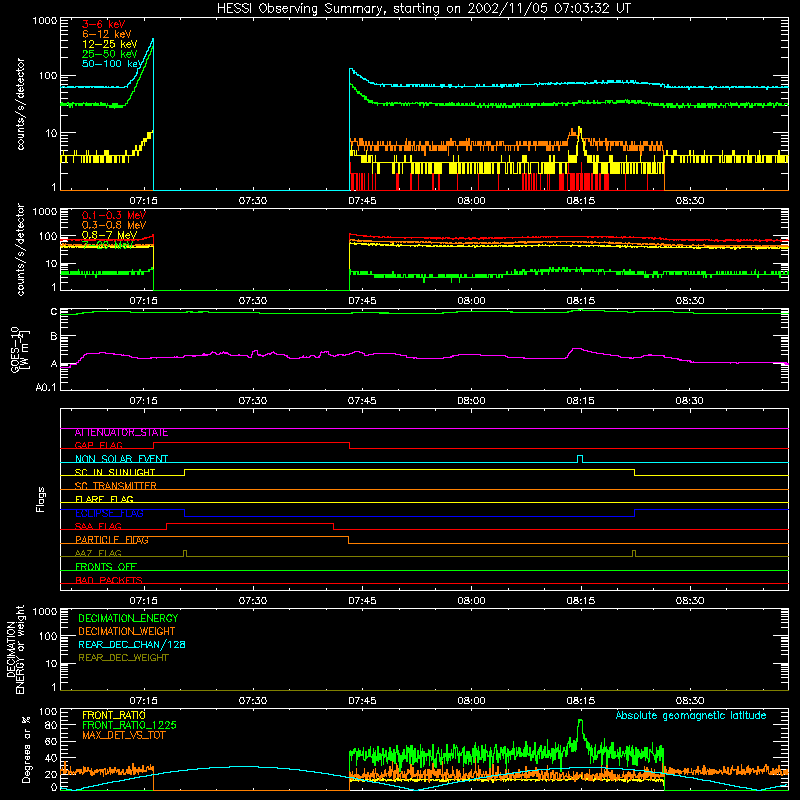Image resolution: width=800 pixels, height=800 pixels.
Task: Select the 25-50 keV legend label
Action: tap(110, 54)
